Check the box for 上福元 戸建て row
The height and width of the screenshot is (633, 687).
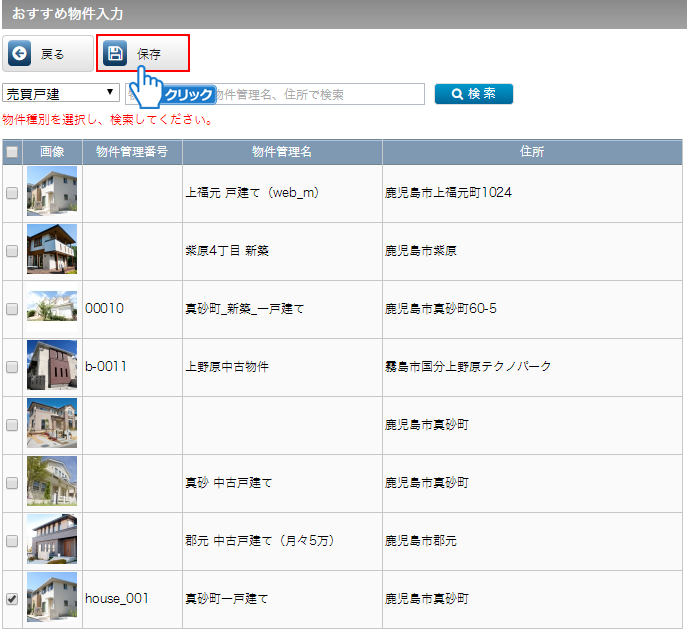tap(12, 193)
